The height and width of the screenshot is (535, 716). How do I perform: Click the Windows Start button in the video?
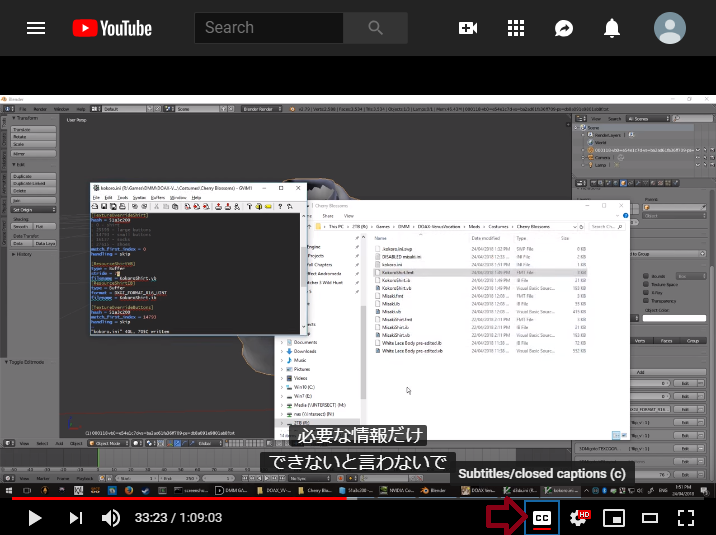tap(8, 490)
